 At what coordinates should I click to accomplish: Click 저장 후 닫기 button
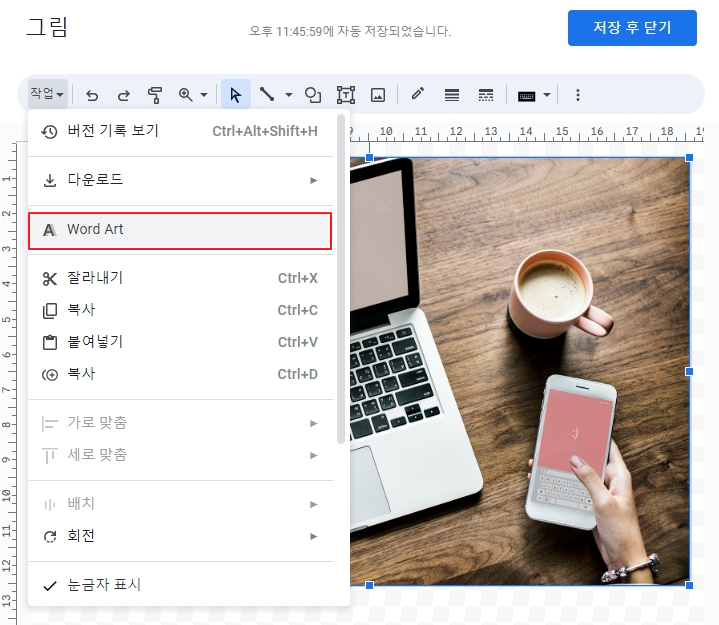coord(632,28)
